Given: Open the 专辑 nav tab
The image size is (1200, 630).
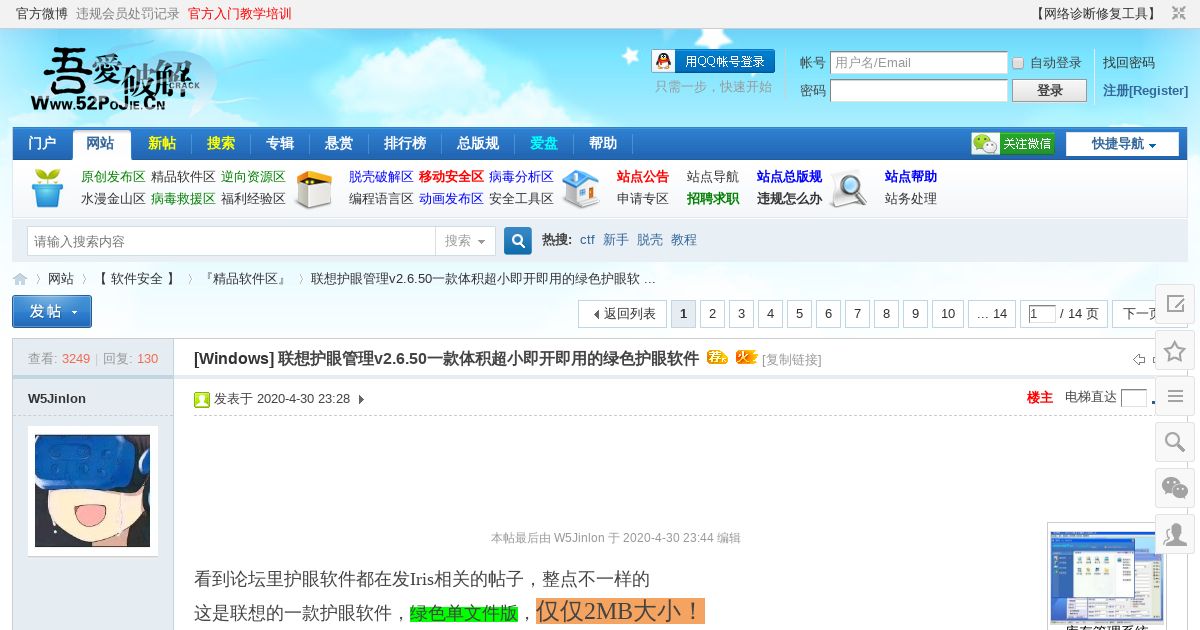Looking at the screenshot, I should pos(280,143).
